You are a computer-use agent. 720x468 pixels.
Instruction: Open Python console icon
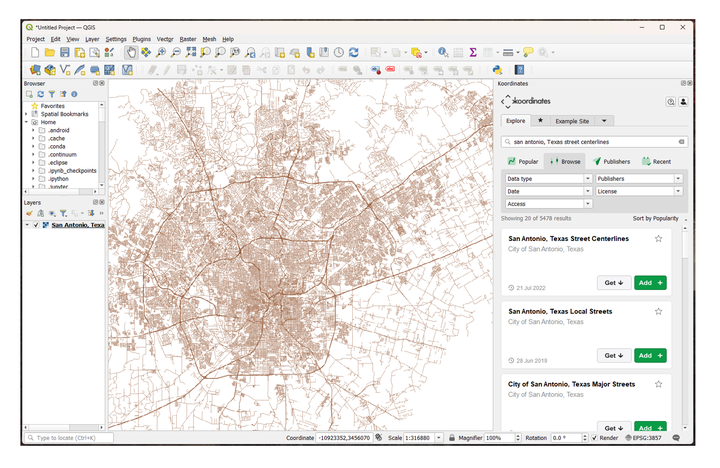coord(497,70)
